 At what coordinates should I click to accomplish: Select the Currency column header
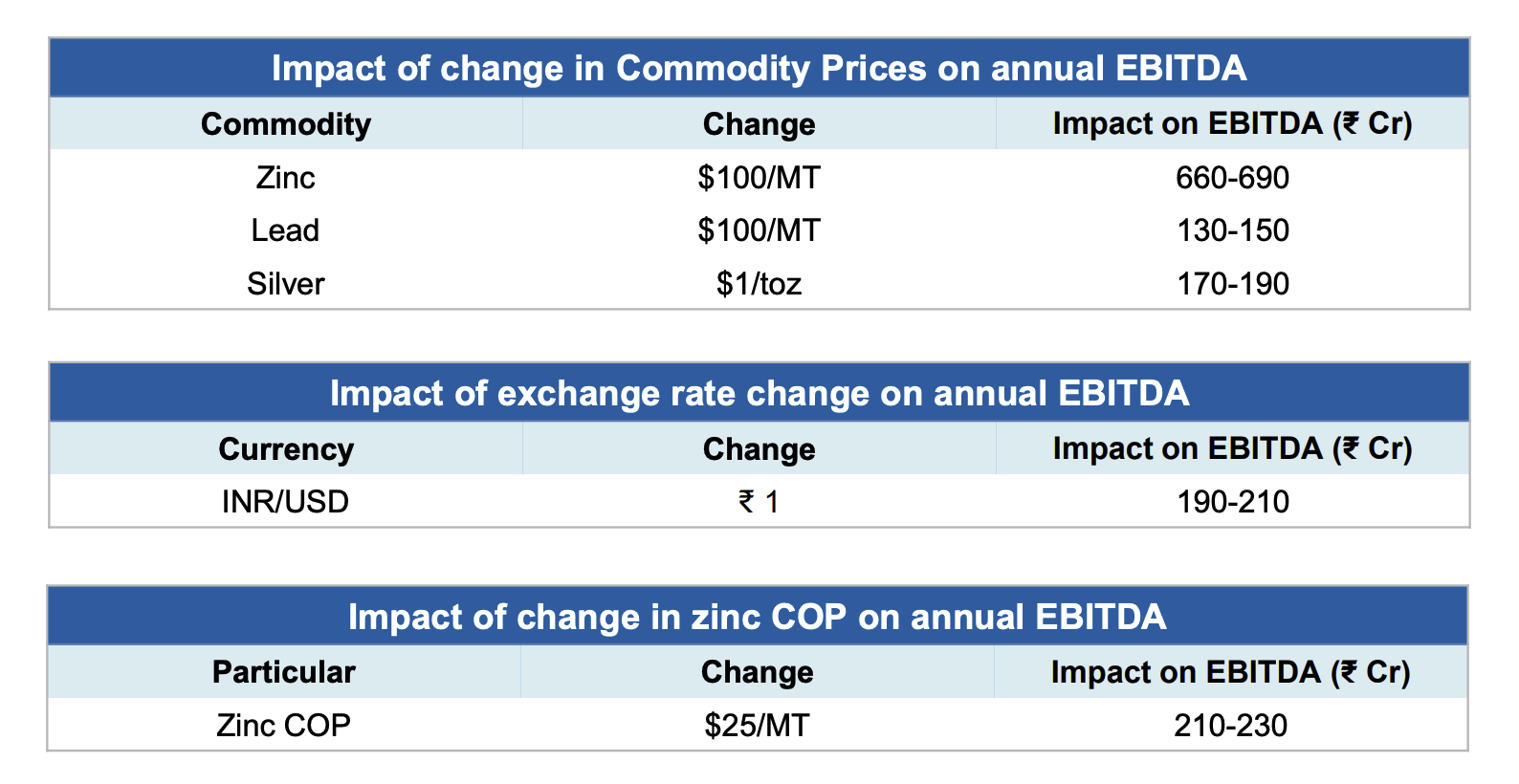(x=285, y=449)
